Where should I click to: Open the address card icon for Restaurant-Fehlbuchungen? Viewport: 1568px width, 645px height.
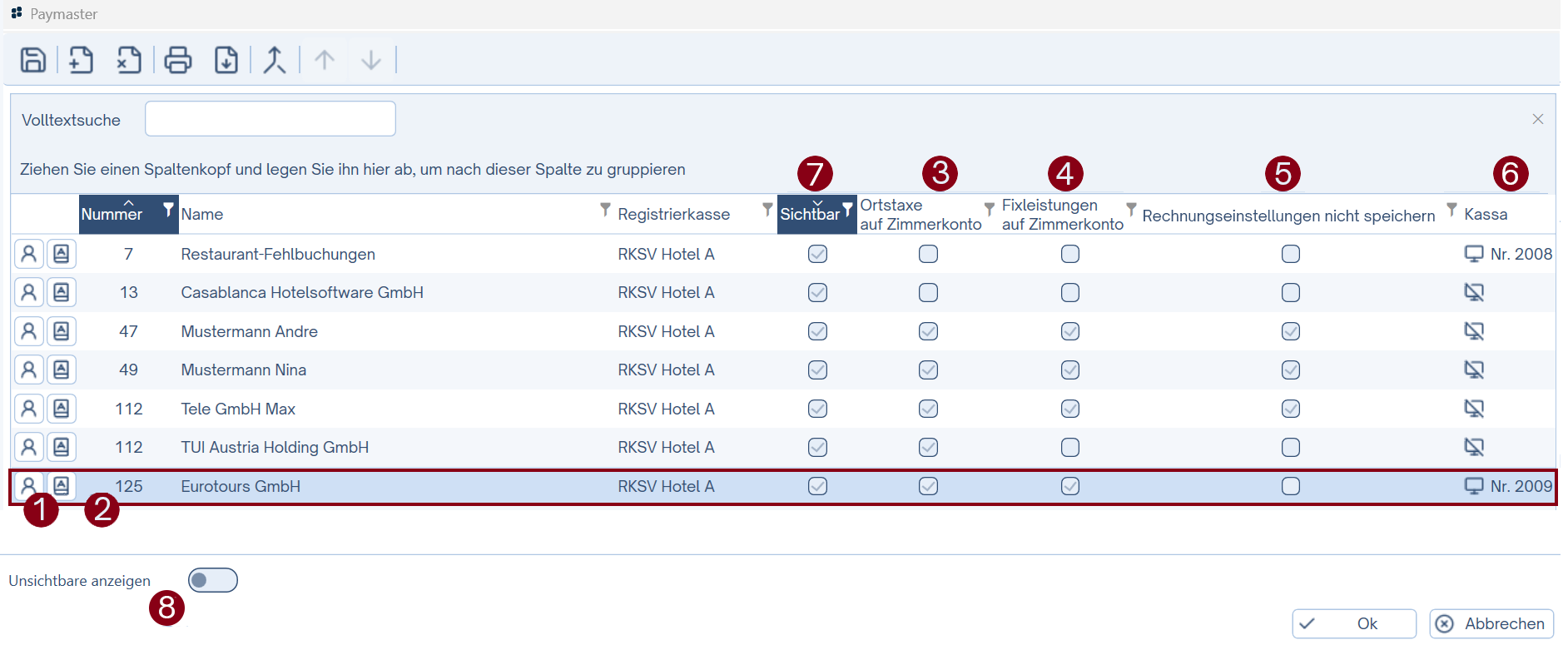(62, 254)
